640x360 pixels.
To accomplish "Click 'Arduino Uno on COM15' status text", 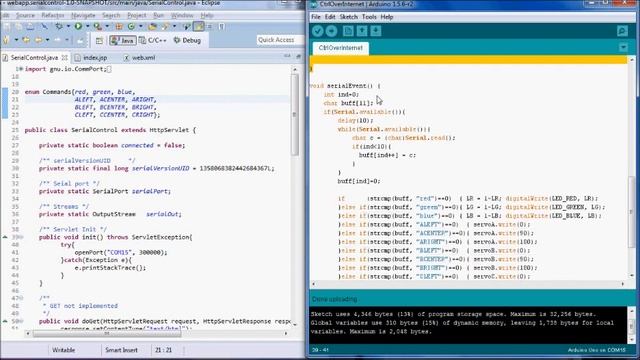I will (x=596, y=350).
